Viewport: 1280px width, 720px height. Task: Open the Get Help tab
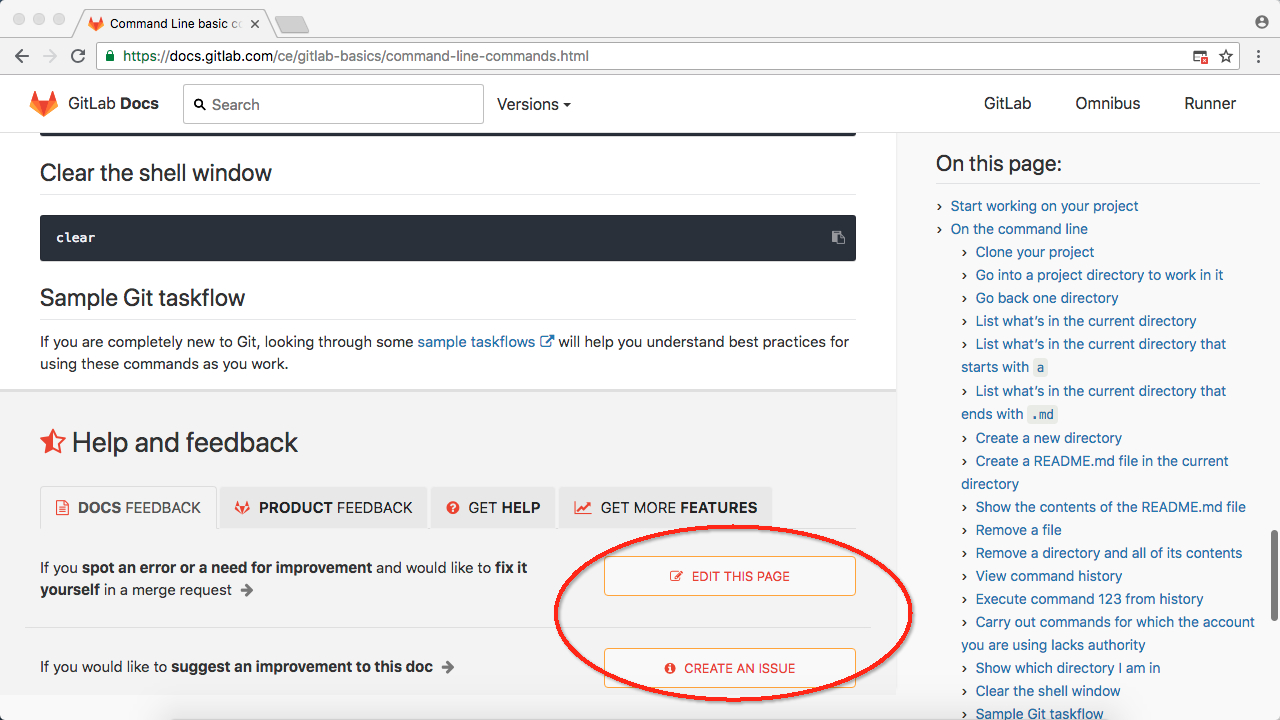coord(493,507)
